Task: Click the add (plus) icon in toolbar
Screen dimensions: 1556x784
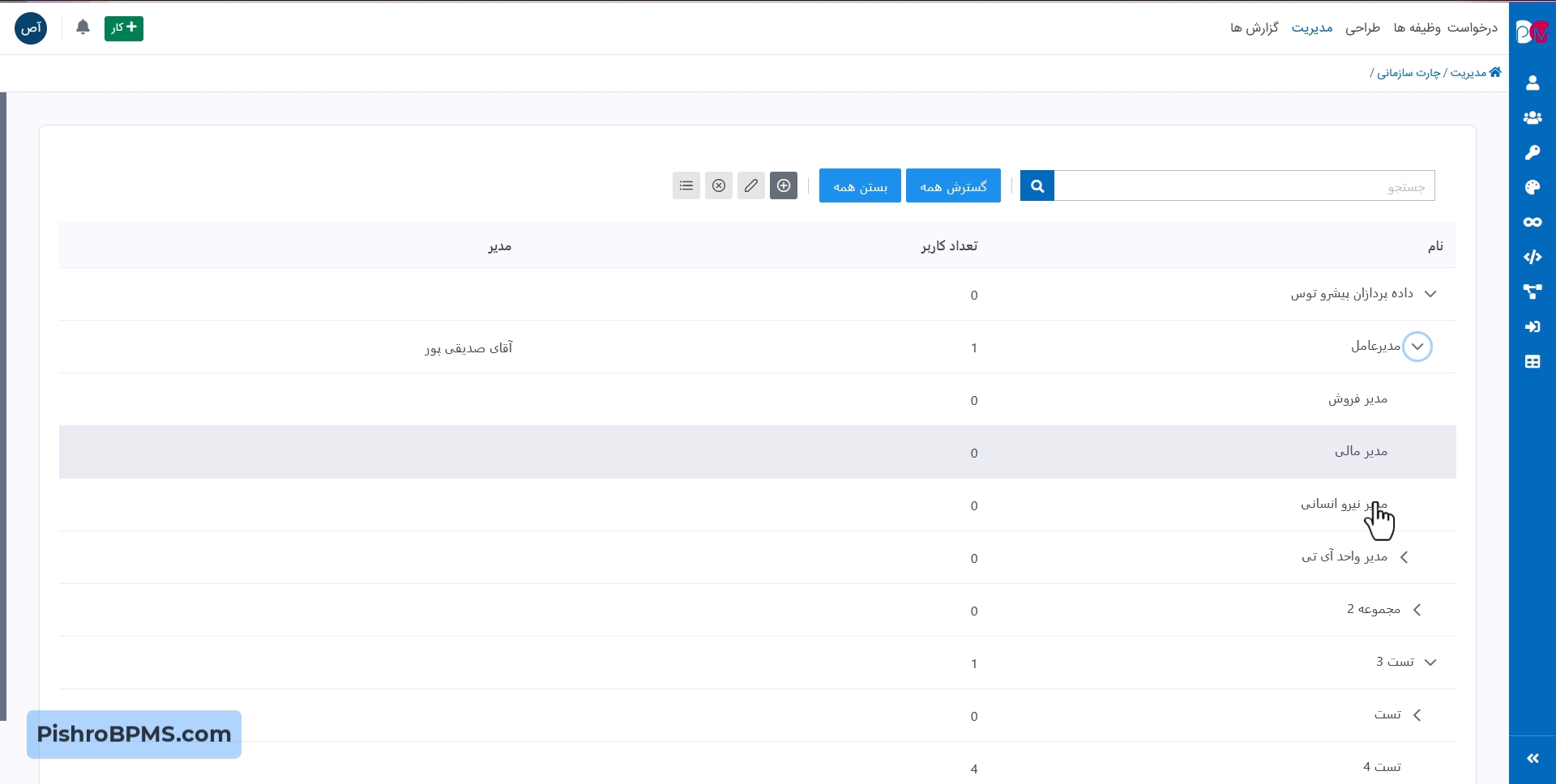Action: 784,185
